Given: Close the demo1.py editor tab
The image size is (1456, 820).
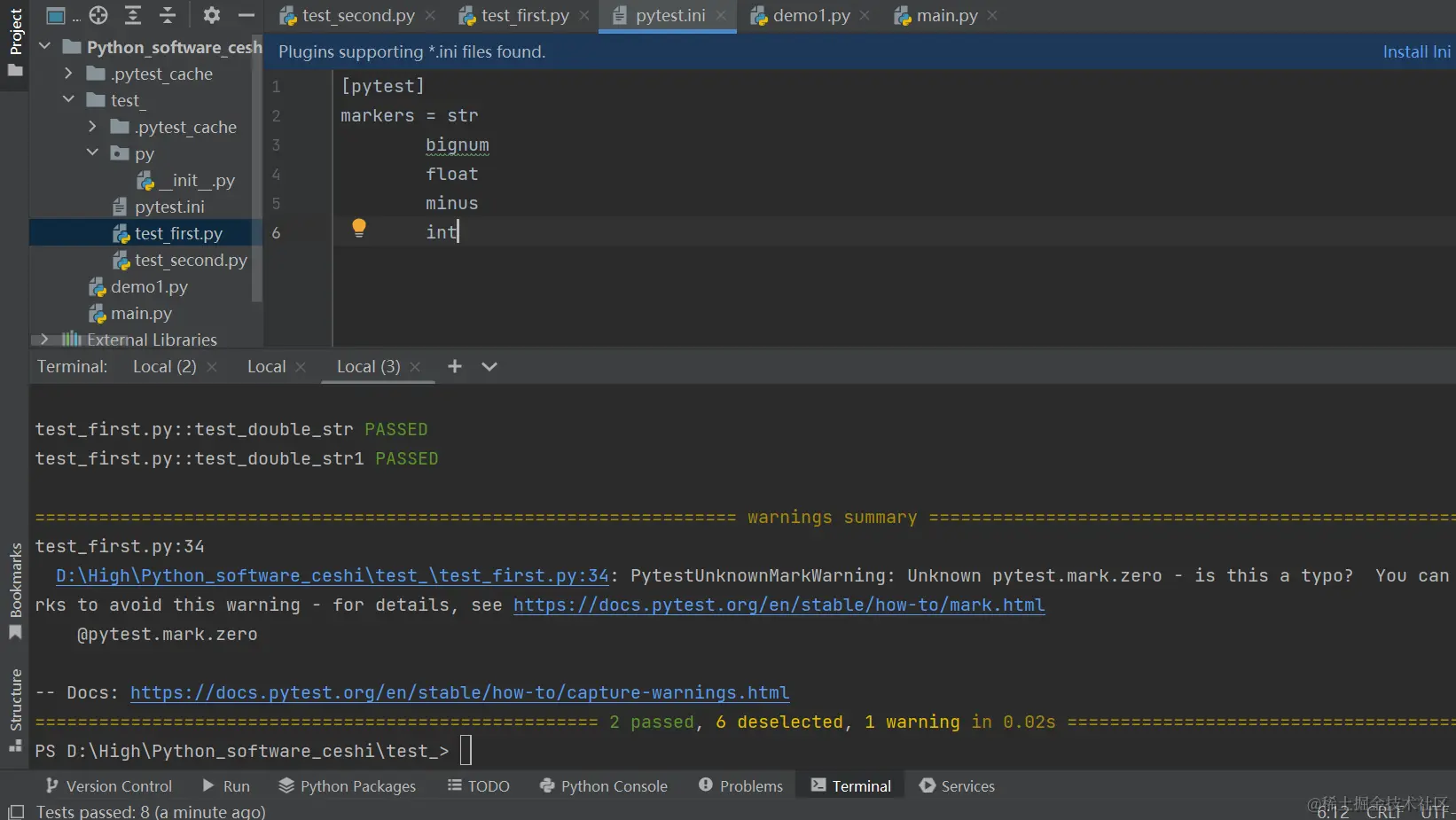Looking at the screenshot, I should pos(865,16).
